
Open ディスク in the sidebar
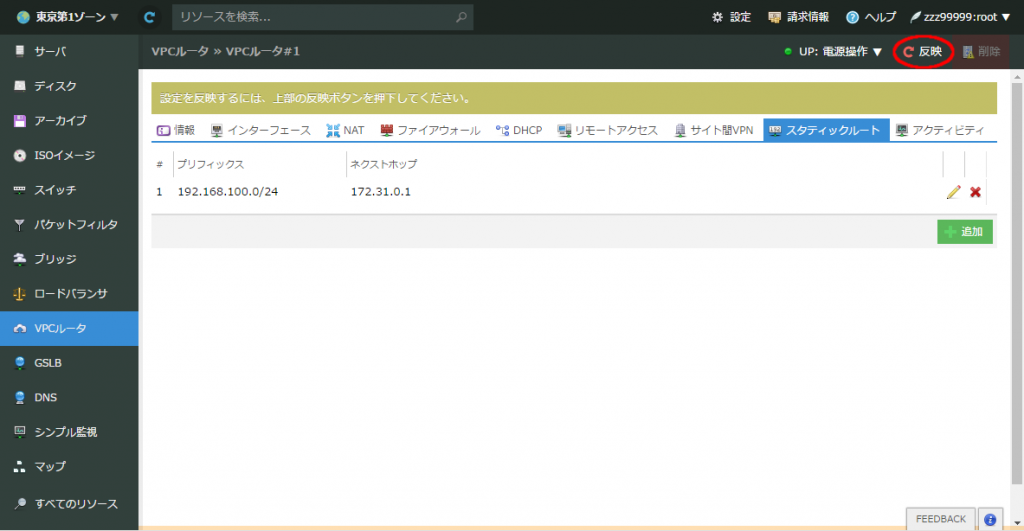[x=55, y=86]
